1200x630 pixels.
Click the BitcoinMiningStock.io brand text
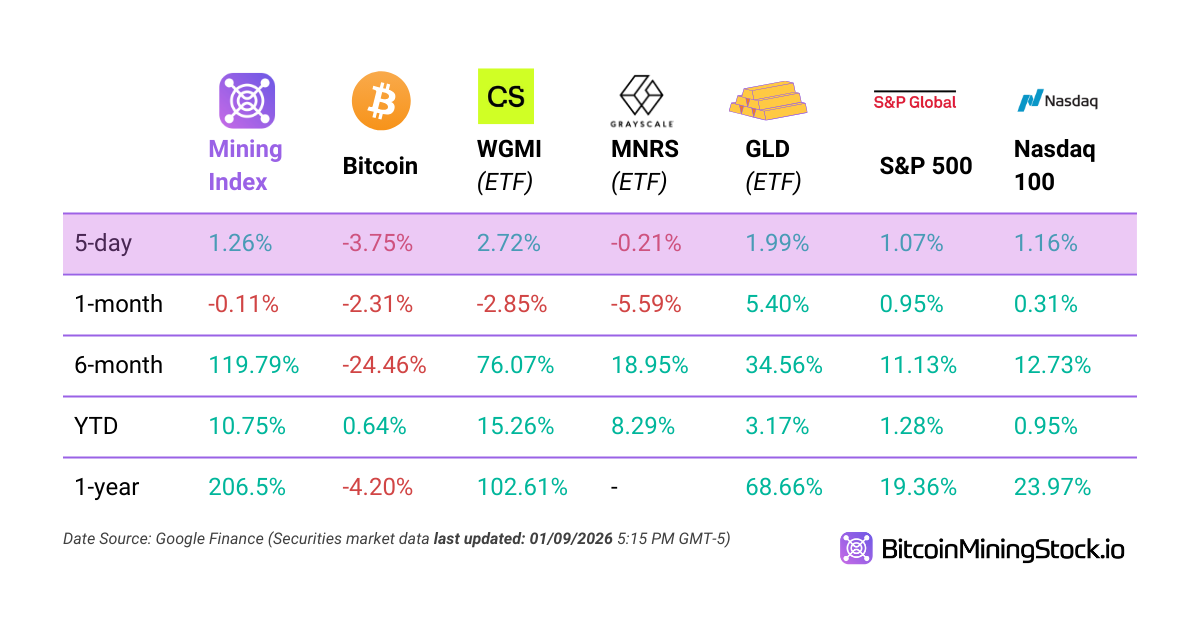click(x=1002, y=549)
